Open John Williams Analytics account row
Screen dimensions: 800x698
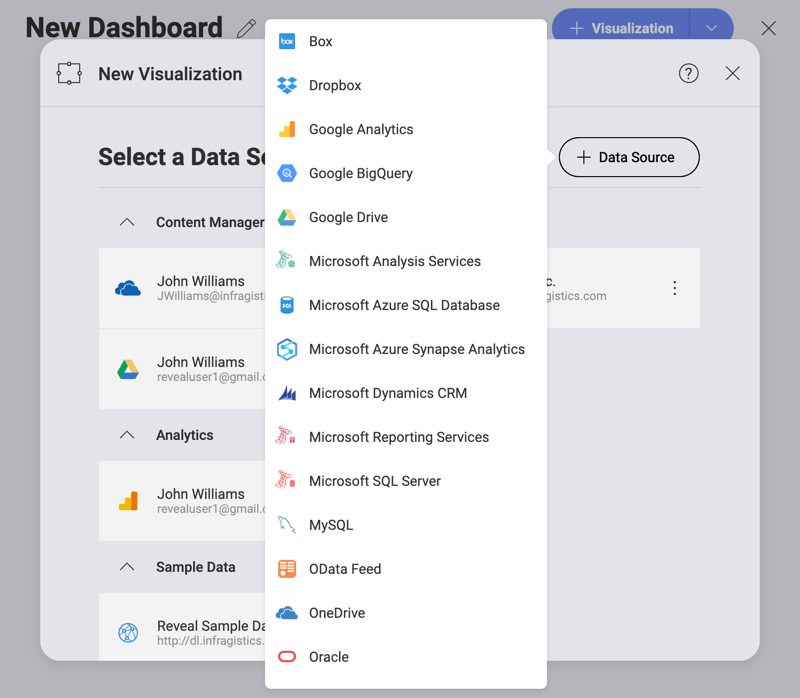182,501
